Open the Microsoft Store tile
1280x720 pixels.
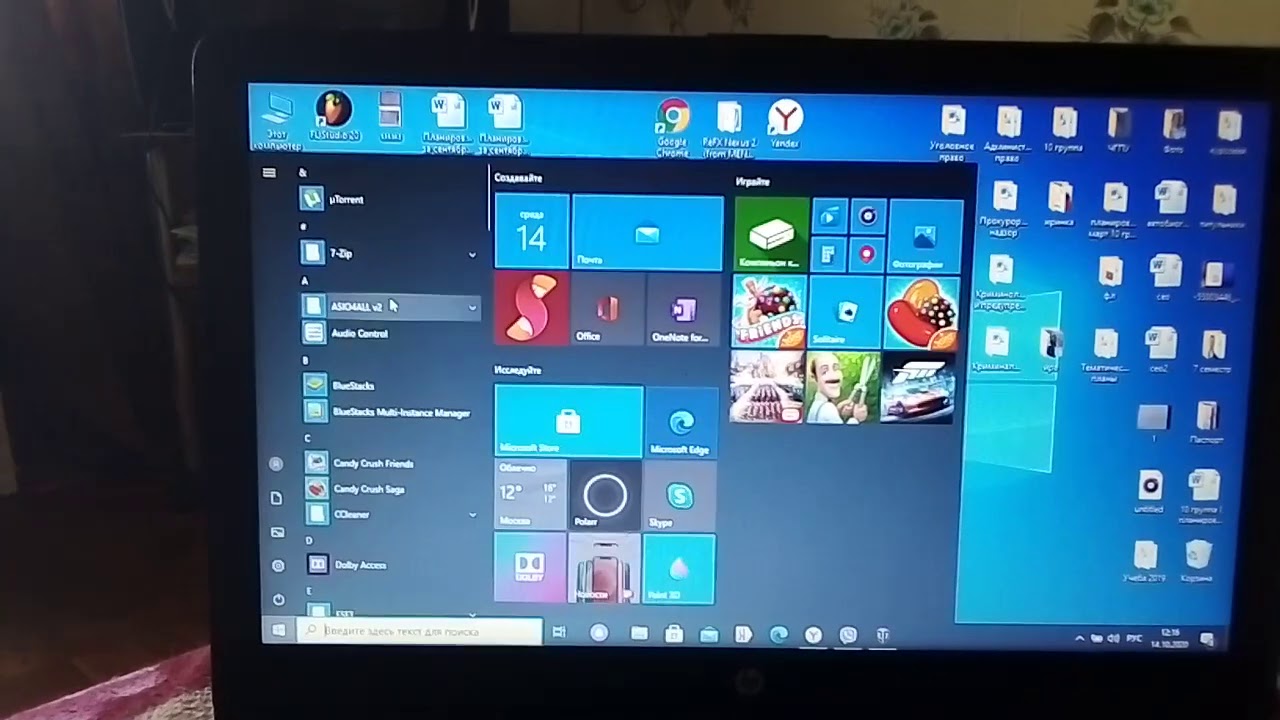pos(568,421)
